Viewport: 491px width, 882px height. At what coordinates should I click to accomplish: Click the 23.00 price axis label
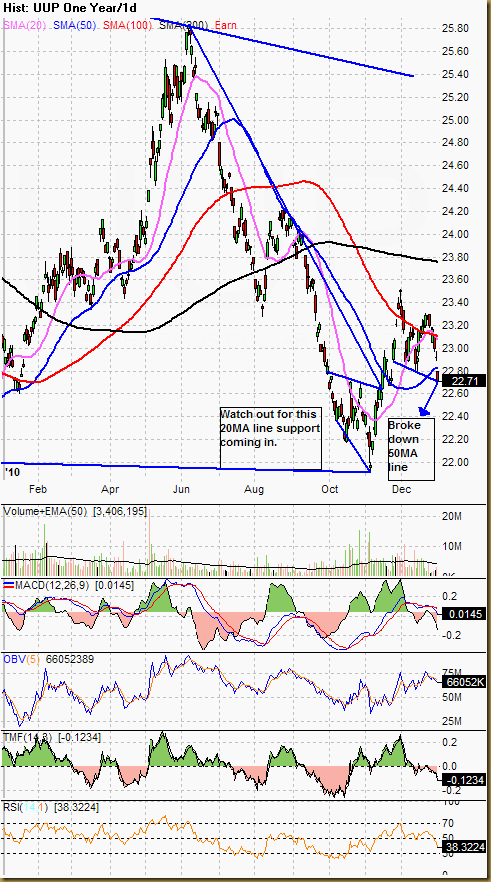pyautogui.click(x=458, y=348)
